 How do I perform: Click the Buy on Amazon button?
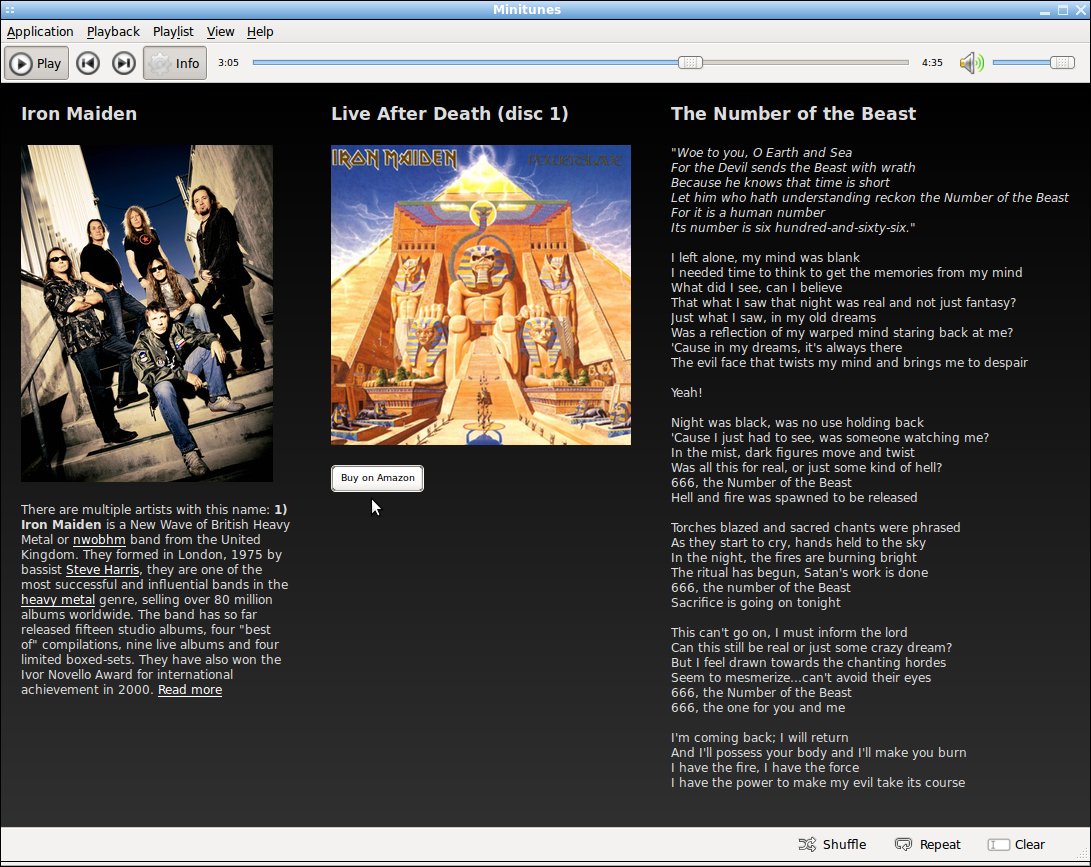[x=377, y=478]
